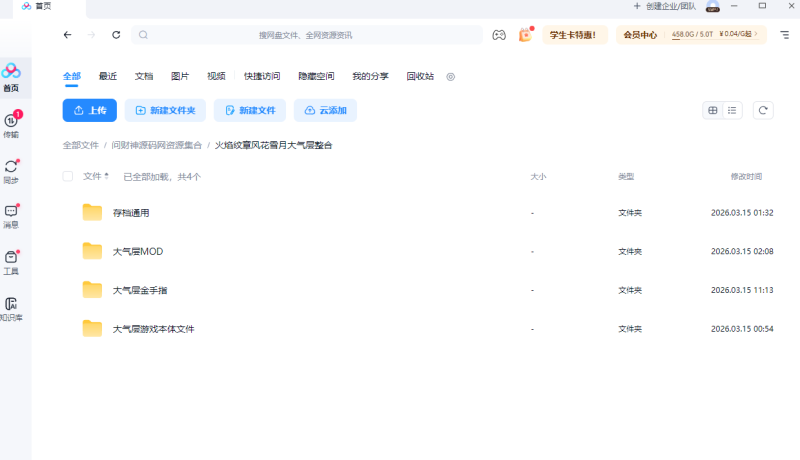Open the 大气层金手指 folder name

pyautogui.click(x=140, y=290)
